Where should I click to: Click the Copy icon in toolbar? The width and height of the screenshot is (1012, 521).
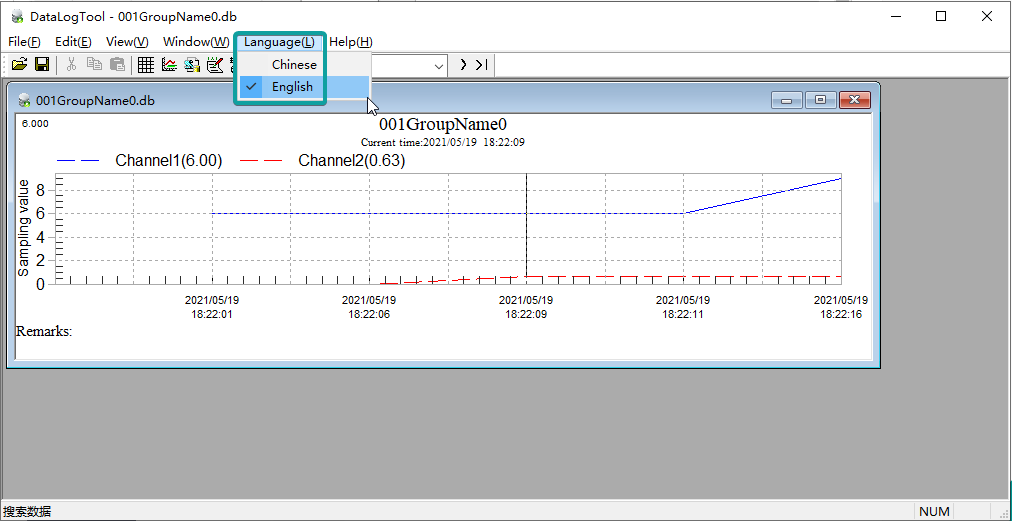[x=95, y=65]
